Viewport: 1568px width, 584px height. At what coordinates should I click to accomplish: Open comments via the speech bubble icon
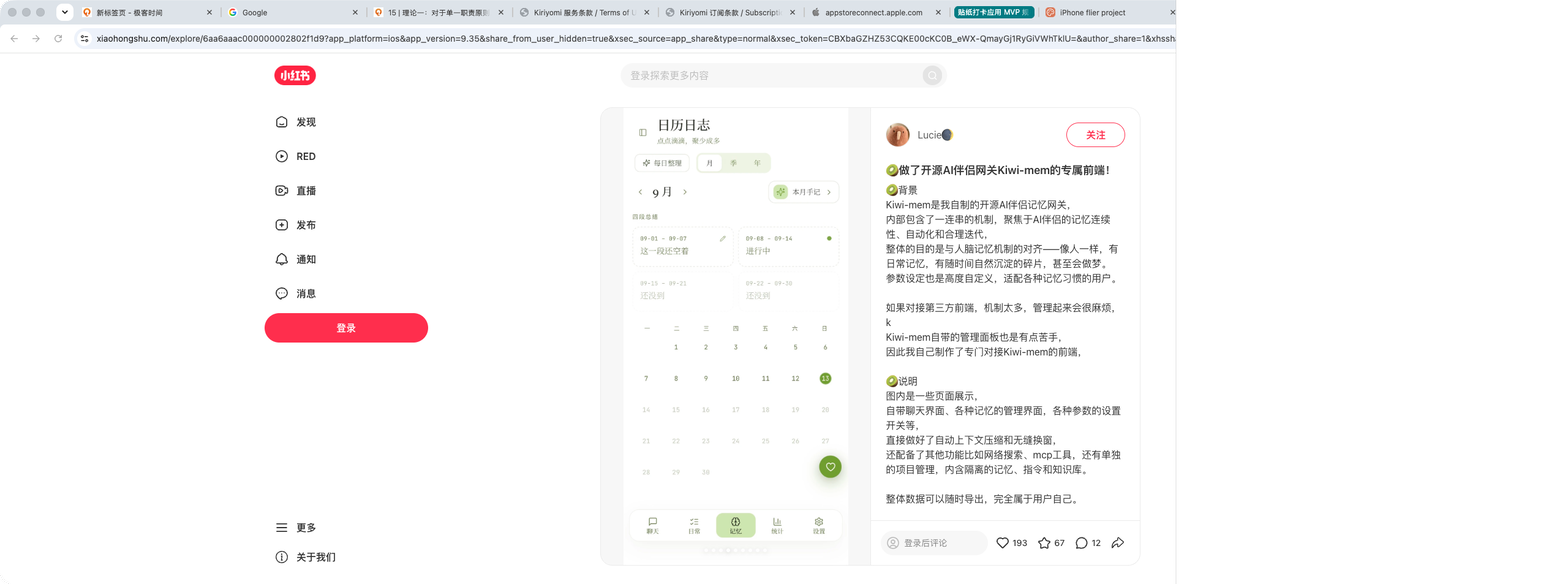1081,543
